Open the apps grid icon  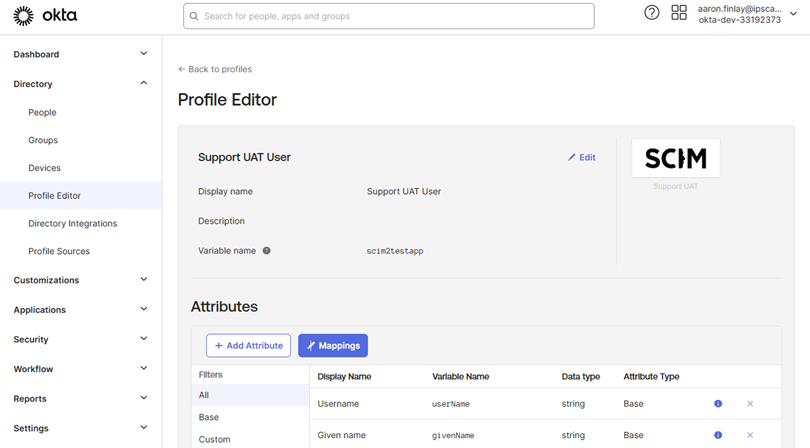[679, 13]
